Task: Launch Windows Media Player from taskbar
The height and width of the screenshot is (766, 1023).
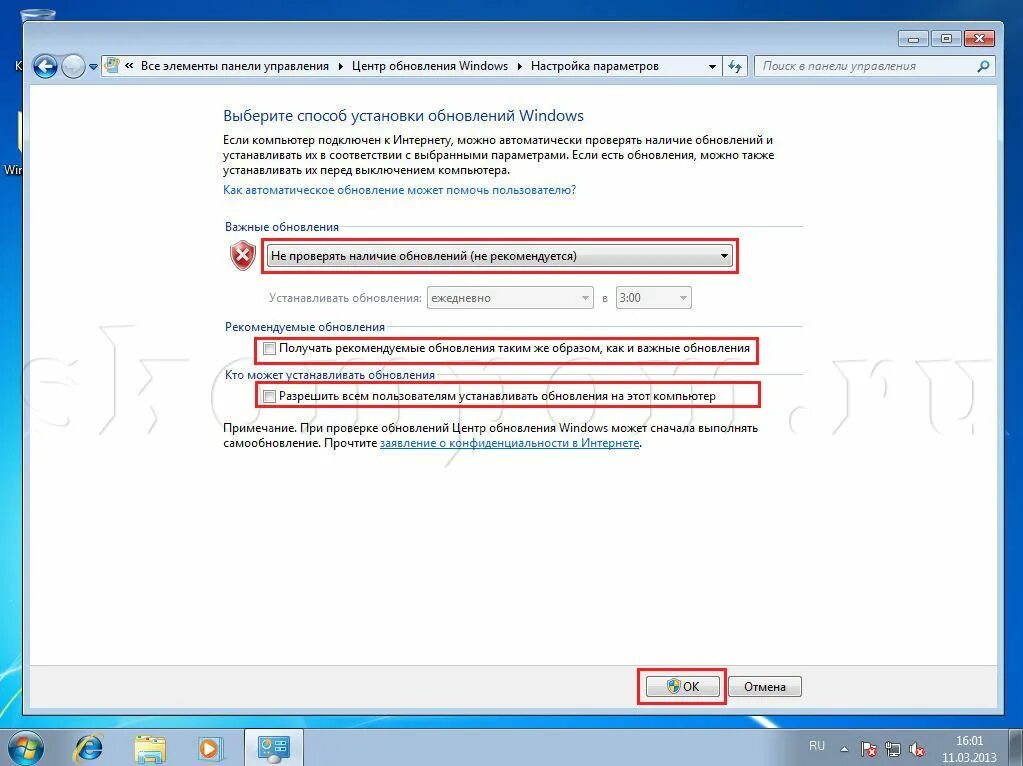Action: (209, 748)
